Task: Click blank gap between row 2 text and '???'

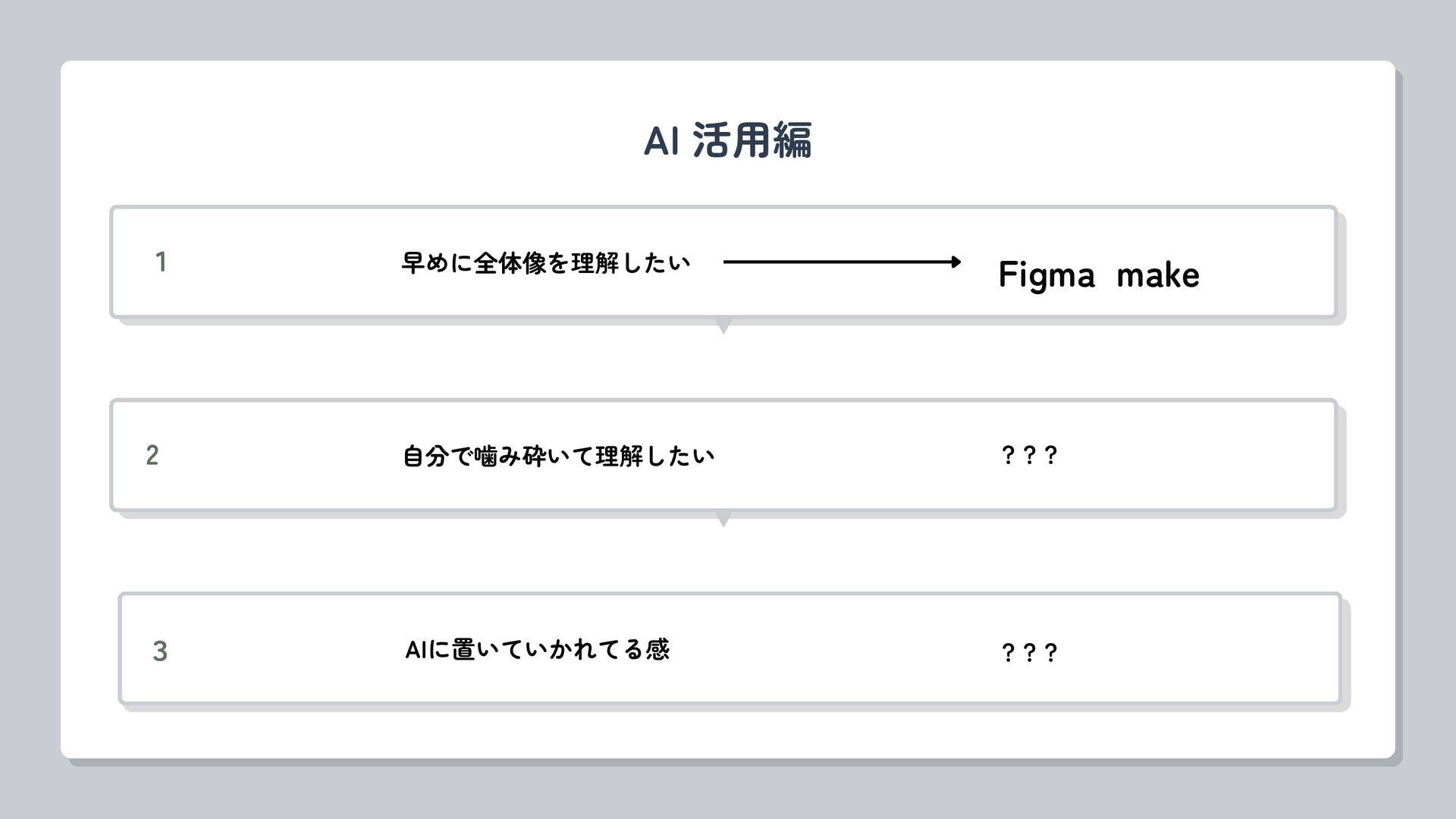Action: (857, 456)
